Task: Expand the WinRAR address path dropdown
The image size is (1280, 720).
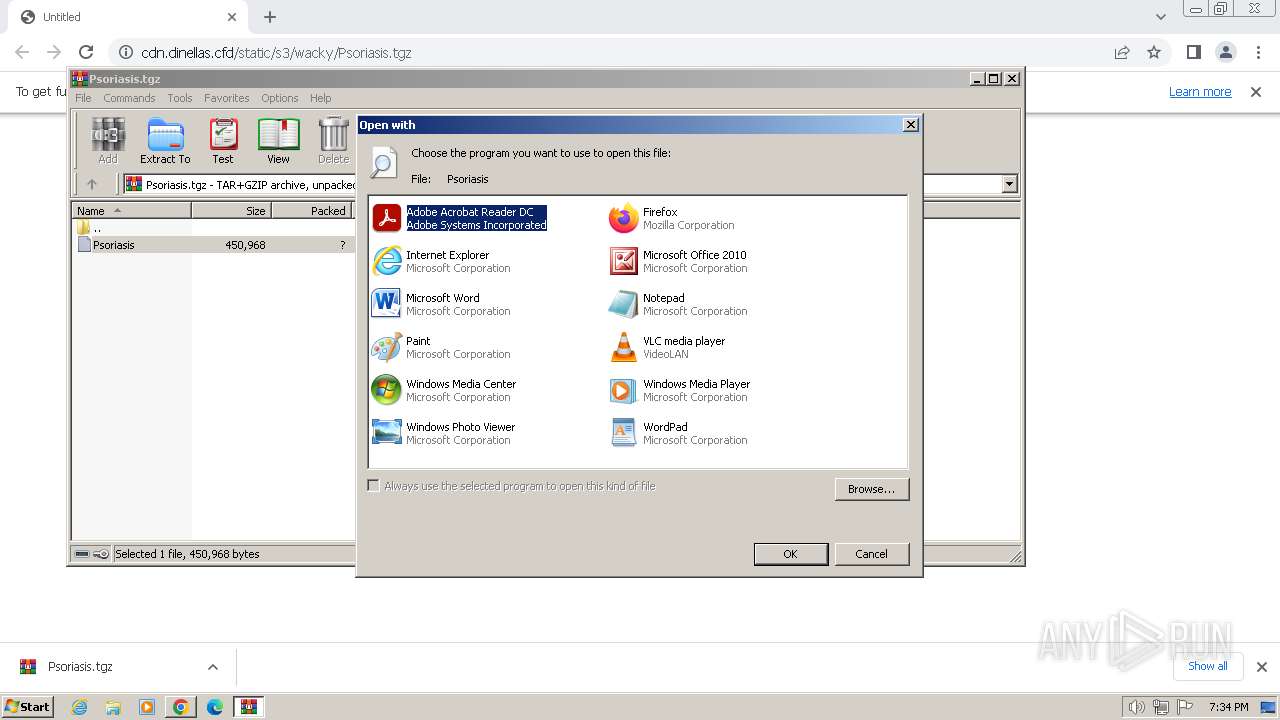Action: pos(1009,184)
